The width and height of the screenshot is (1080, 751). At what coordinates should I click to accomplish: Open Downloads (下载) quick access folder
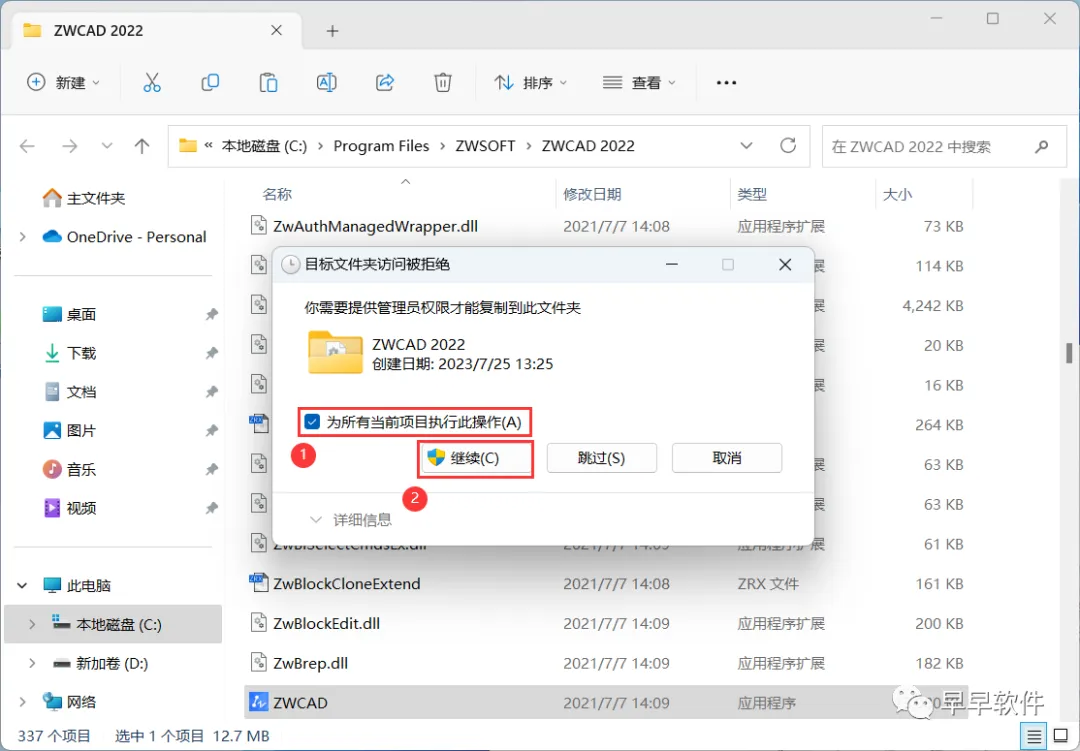click(69, 353)
